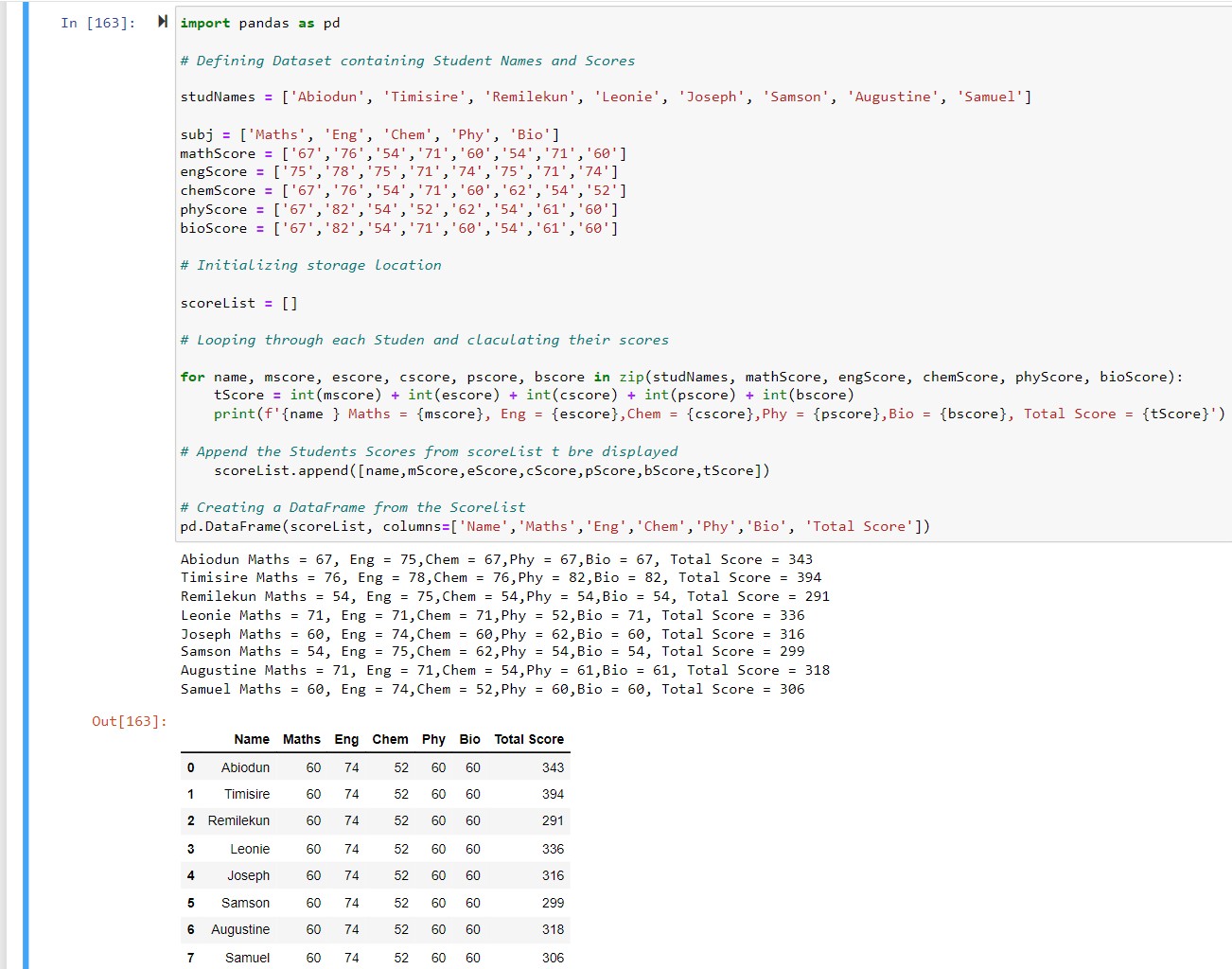Click total score 299 in the table
The width and height of the screenshot is (1232, 969).
(x=553, y=903)
